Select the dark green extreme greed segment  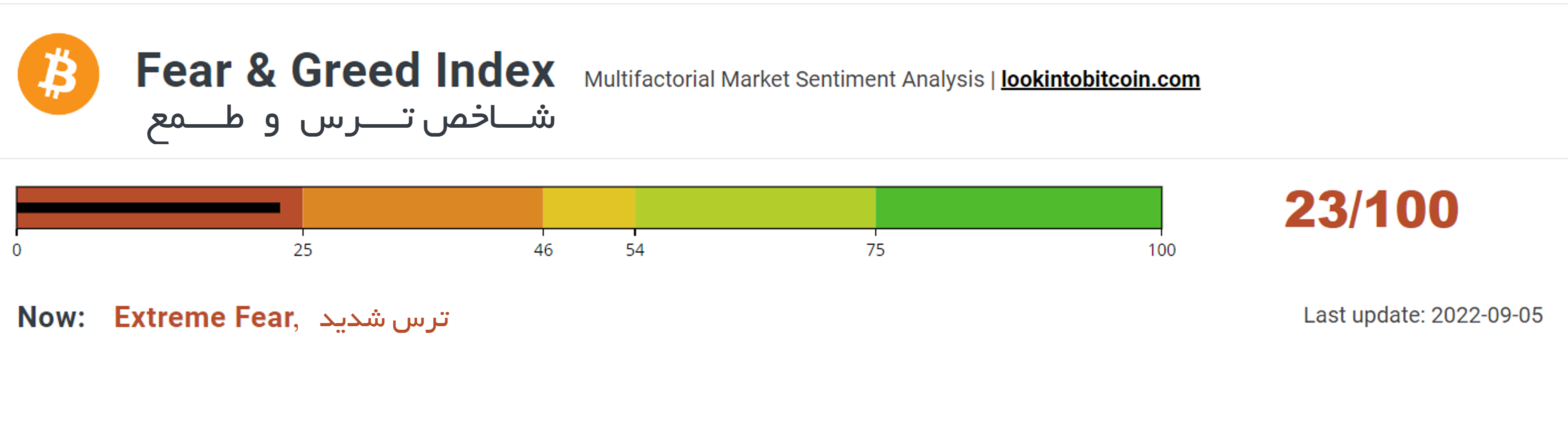pos(1019,207)
